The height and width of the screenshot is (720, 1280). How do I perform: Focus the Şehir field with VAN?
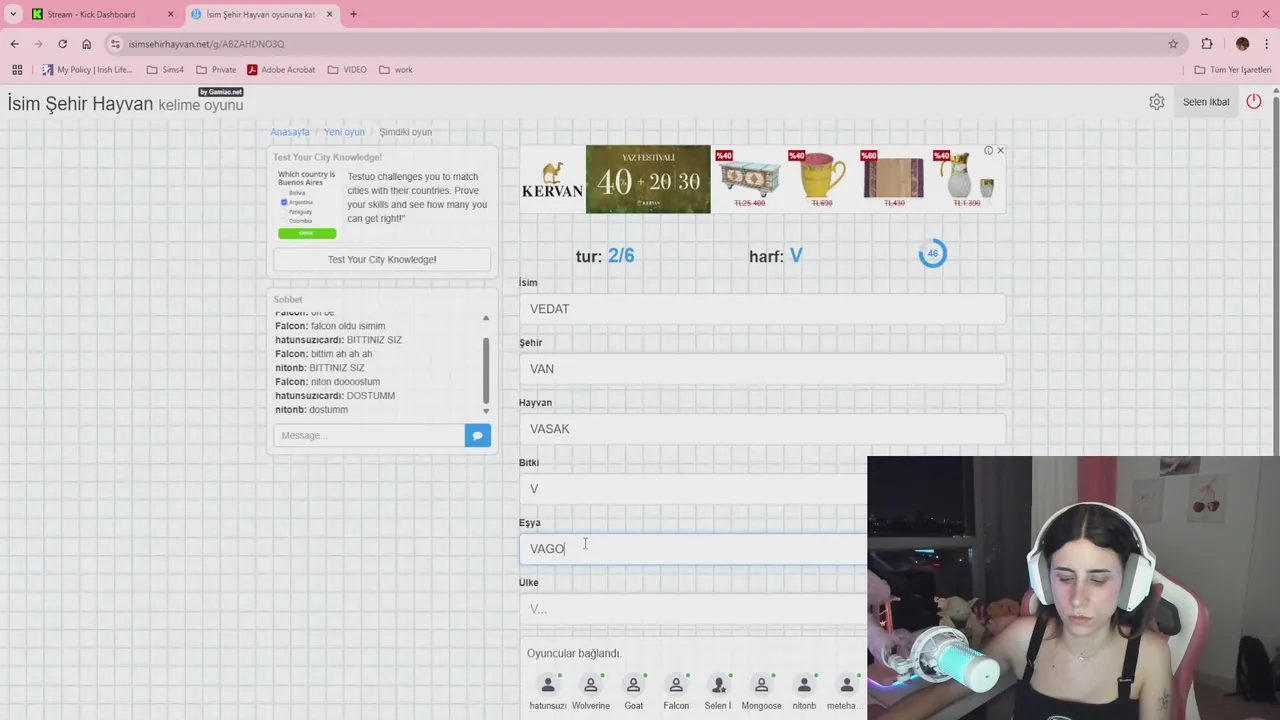[x=762, y=369]
